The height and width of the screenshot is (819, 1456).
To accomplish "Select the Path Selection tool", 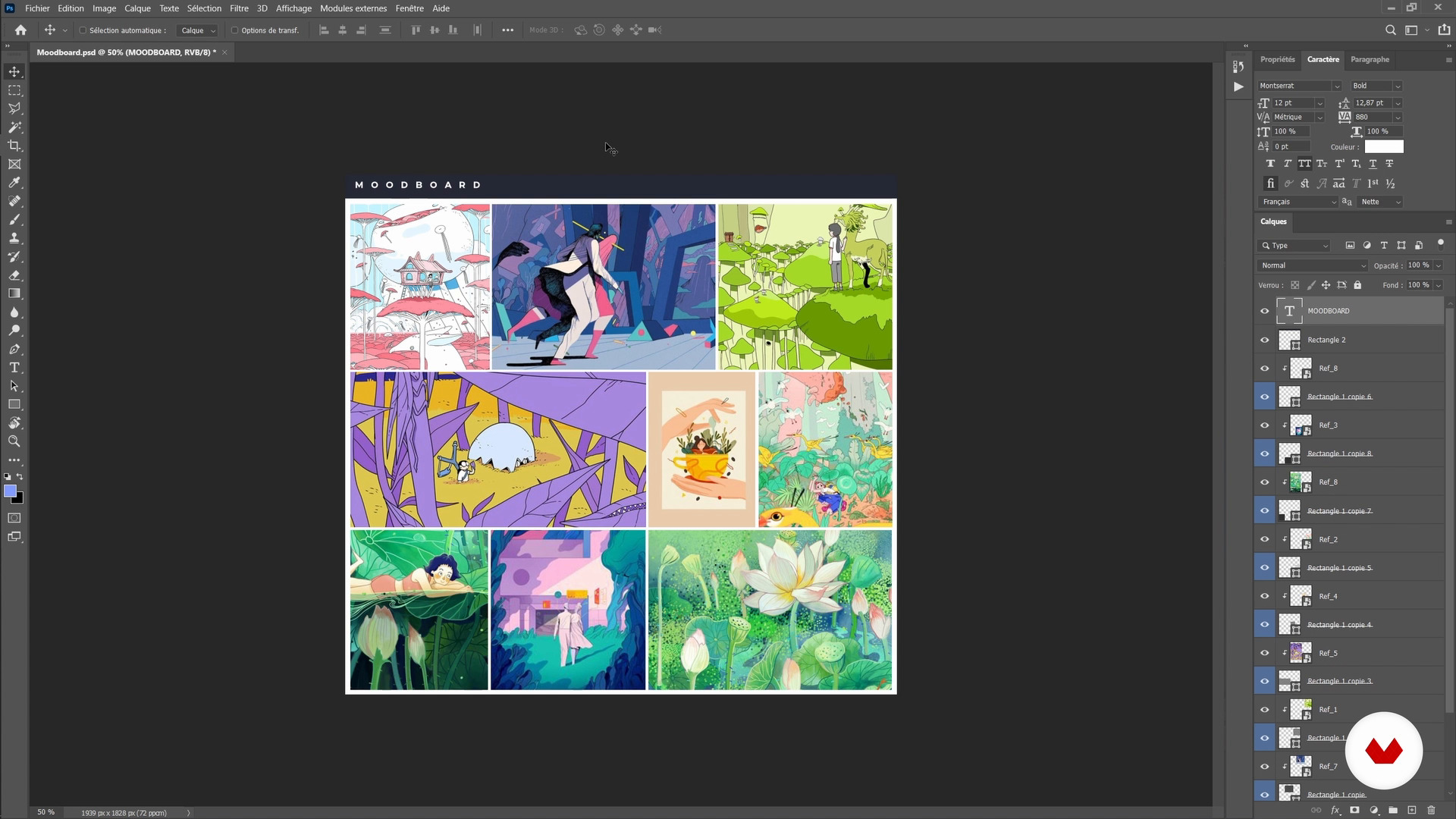I will [x=14, y=386].
